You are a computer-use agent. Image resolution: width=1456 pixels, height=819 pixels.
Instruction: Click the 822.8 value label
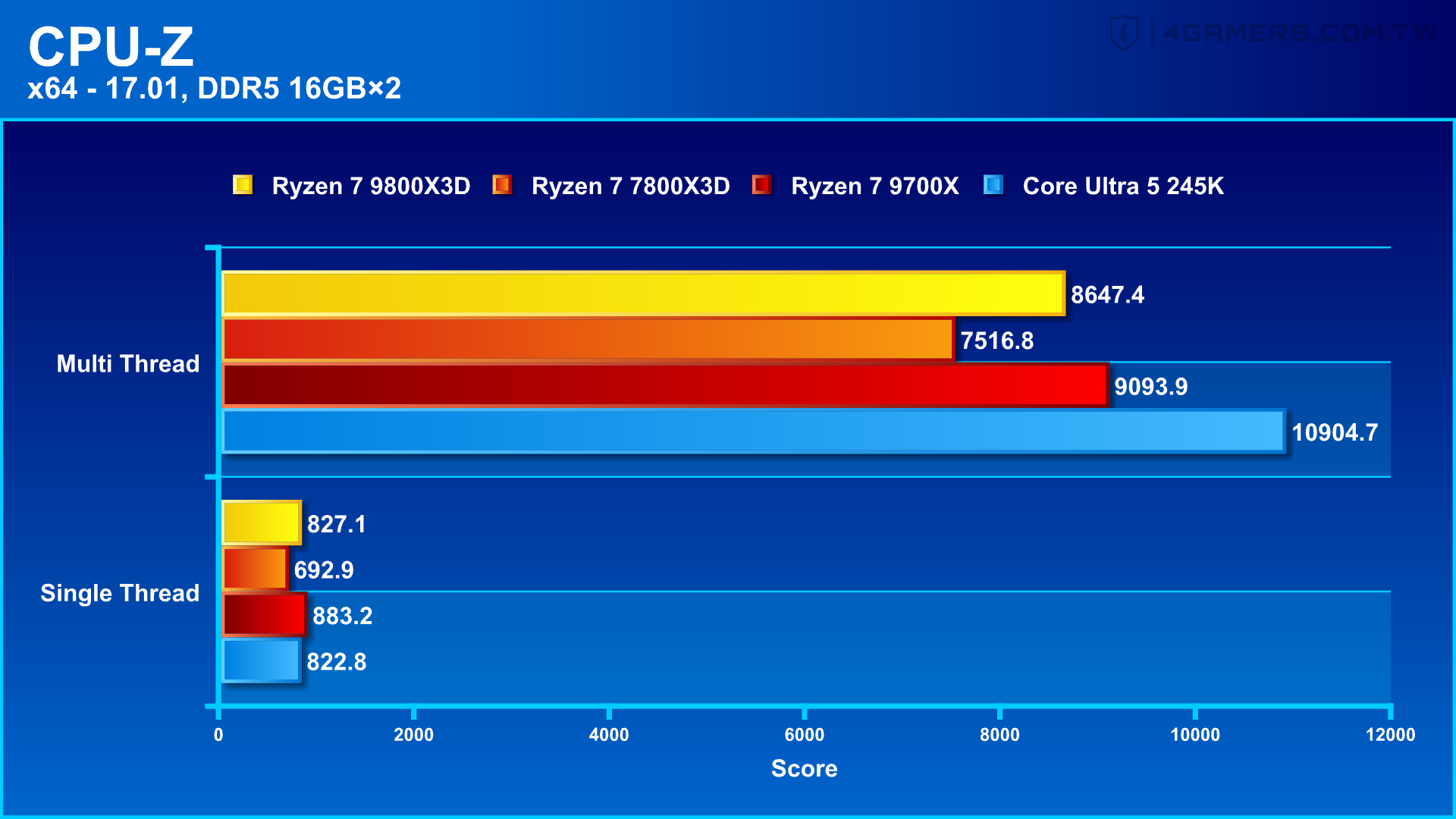(x=337, y=662)
